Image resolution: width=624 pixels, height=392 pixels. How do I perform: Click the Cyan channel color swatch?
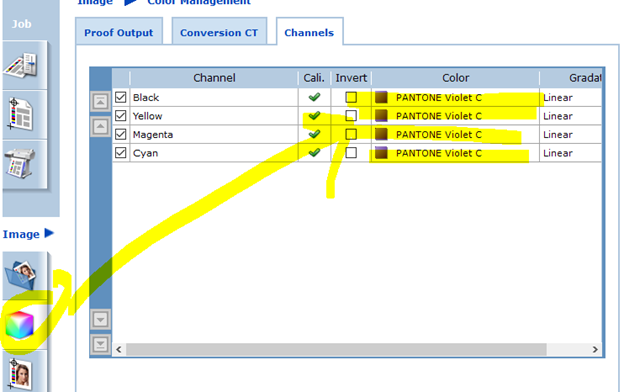(x=381, y=153)
